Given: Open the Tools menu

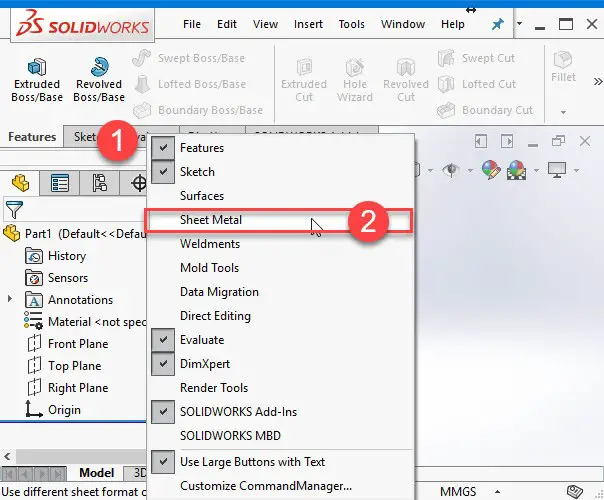Looking at the screenshot, I should [351, 24].
